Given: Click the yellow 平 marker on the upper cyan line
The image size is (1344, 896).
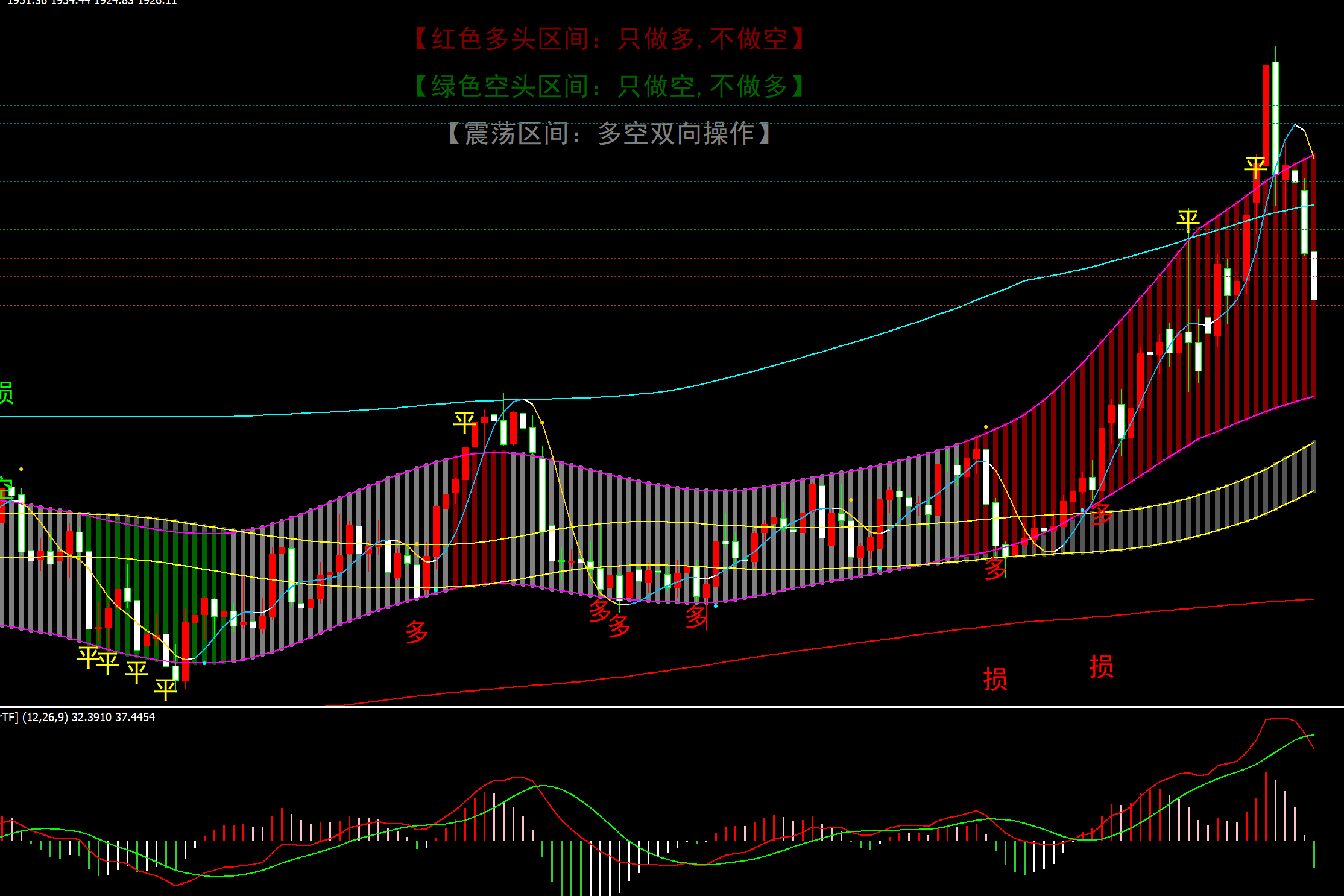Looking at the screenshot, I should click(1188, 221).
